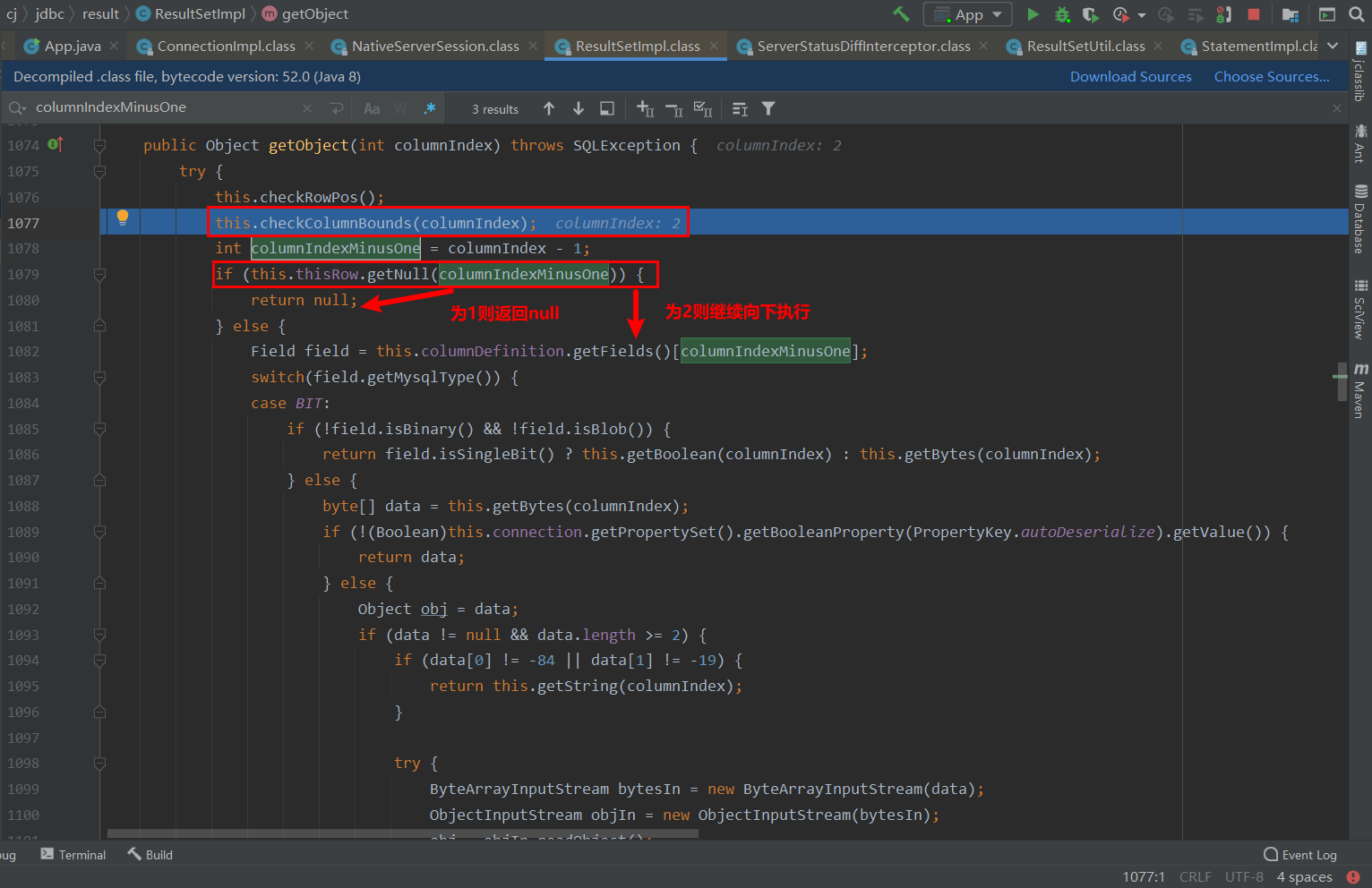
Task: Run with Coverage shield icon
Action: [1090, 14]
